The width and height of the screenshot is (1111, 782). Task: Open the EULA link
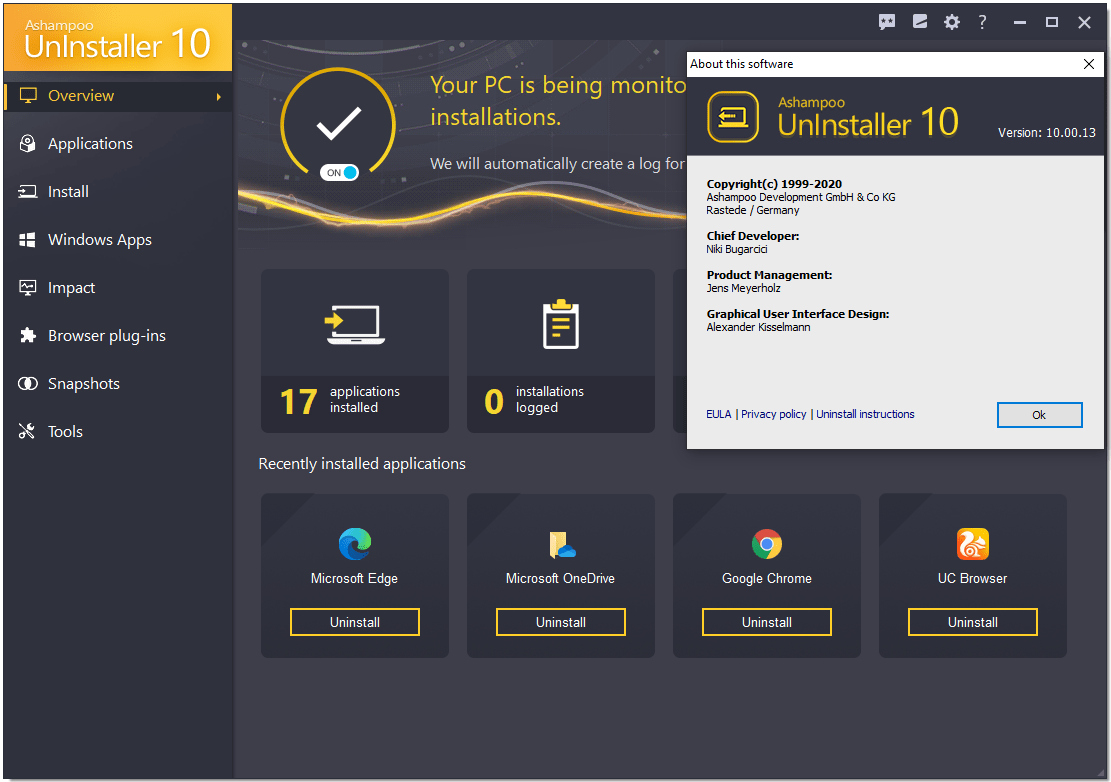[718, 414]
